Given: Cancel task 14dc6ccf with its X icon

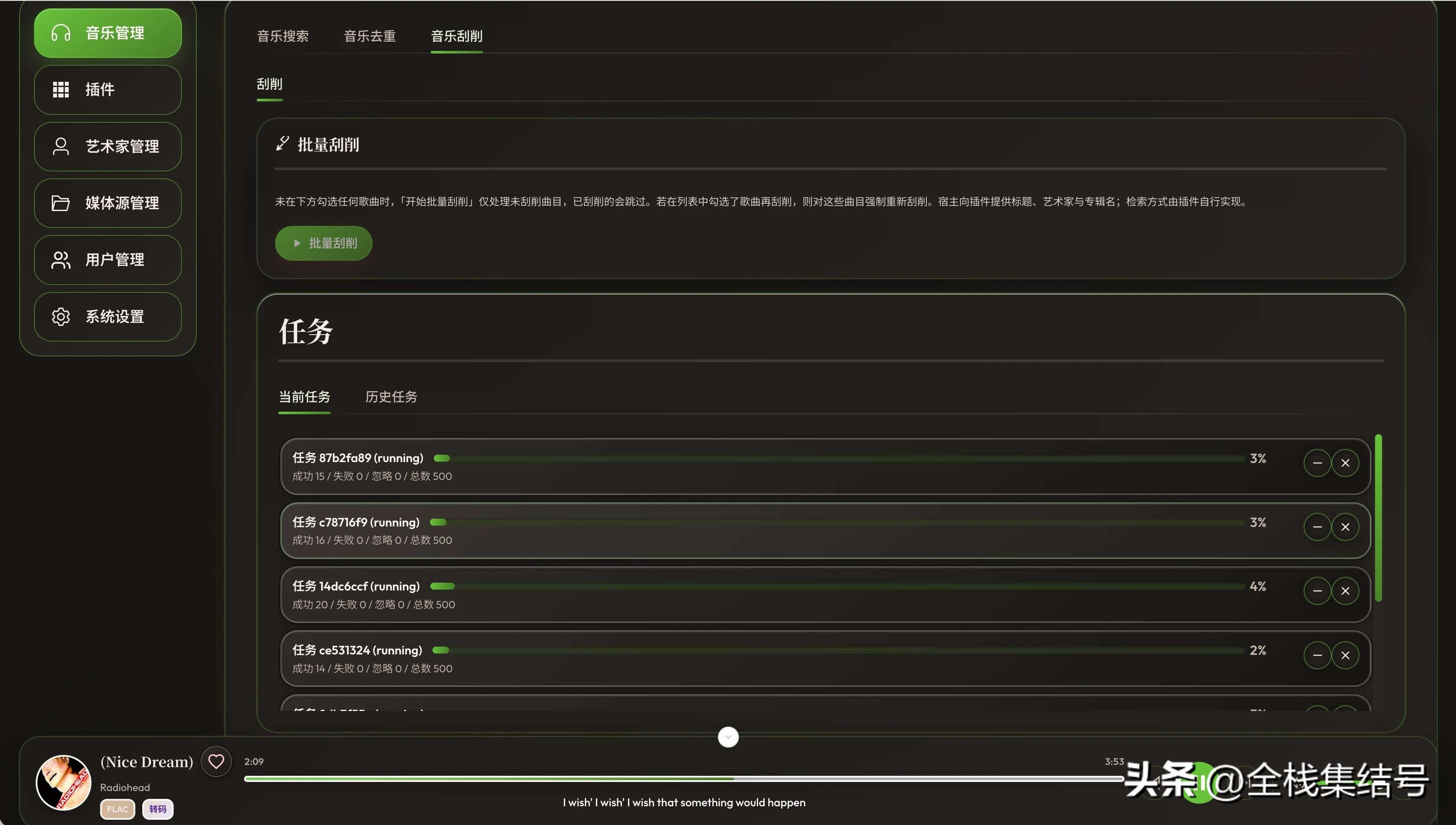Looking at the screenshot, I should click(1345, 591).
